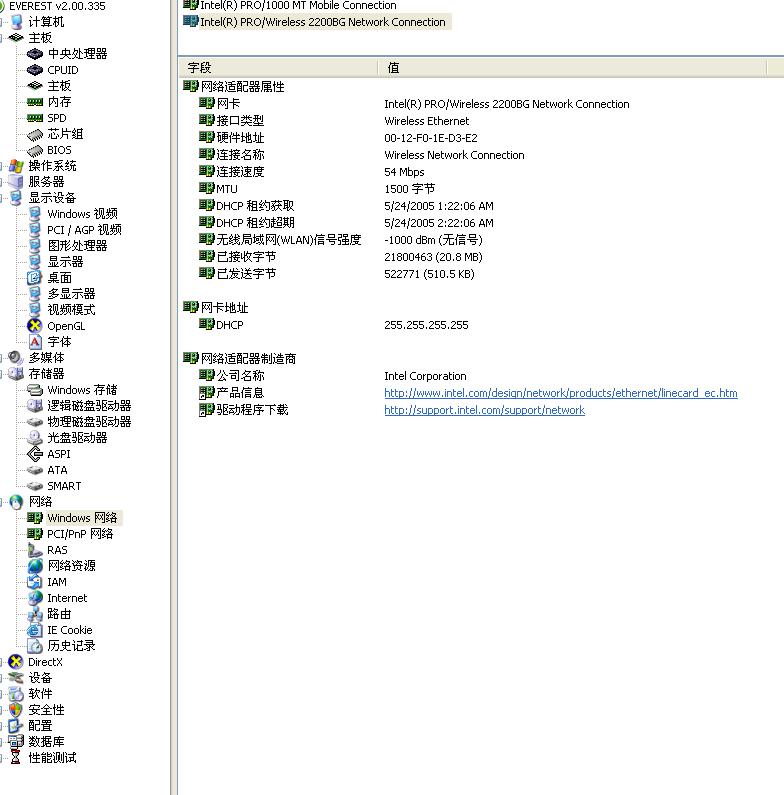Click the 硬件地址 value 00-12-F0-1E-D3-E2
Viewport: 784px width, 795px height.
[x=431, y=138]
